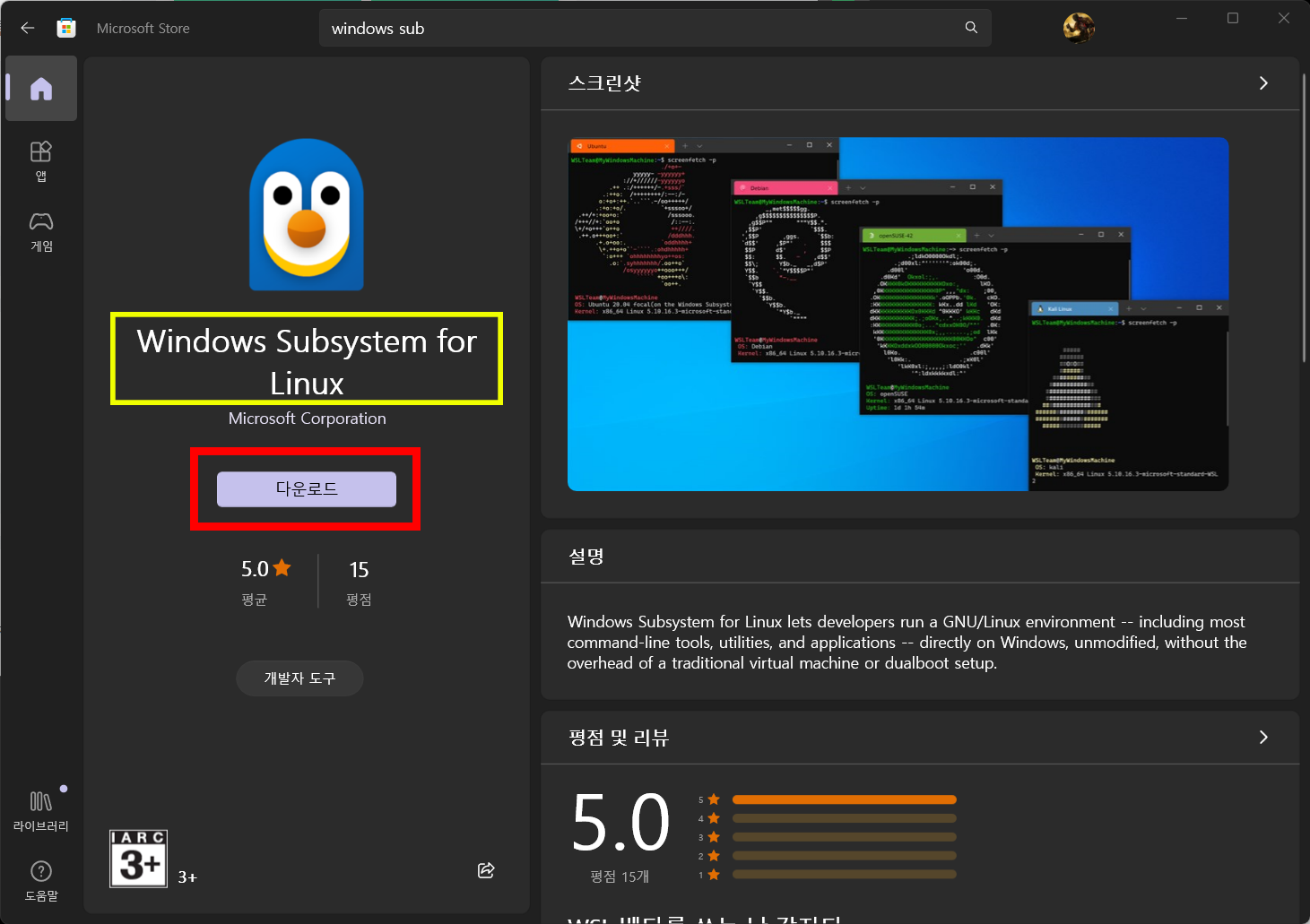The image size is (1310, 924).
Task: Open the user profile avatar
Action: tap(1079, 28)
